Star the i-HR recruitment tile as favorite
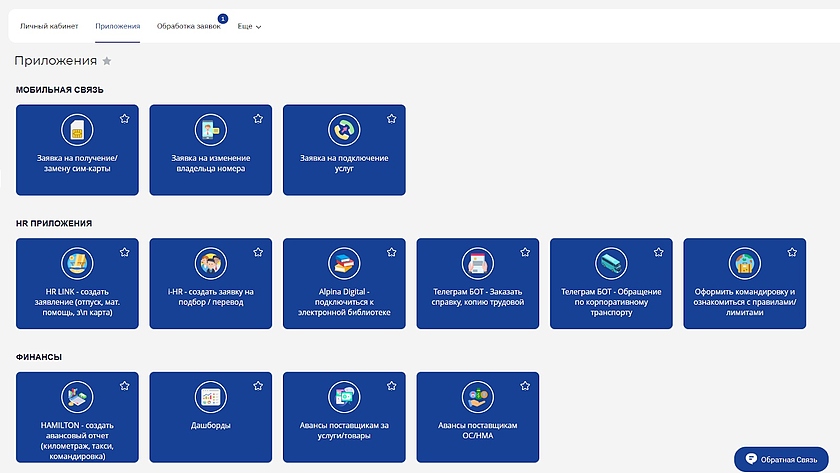Image resolution: width=840 pixels, height=473 pixels. pos(258,252)
